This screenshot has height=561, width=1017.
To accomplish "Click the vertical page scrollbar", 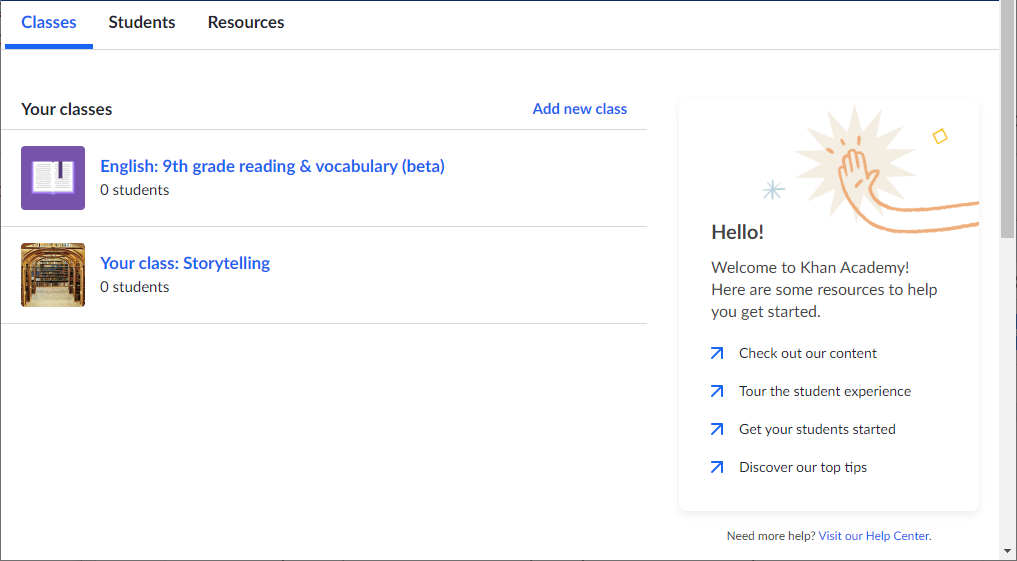I will (1008, 119).
